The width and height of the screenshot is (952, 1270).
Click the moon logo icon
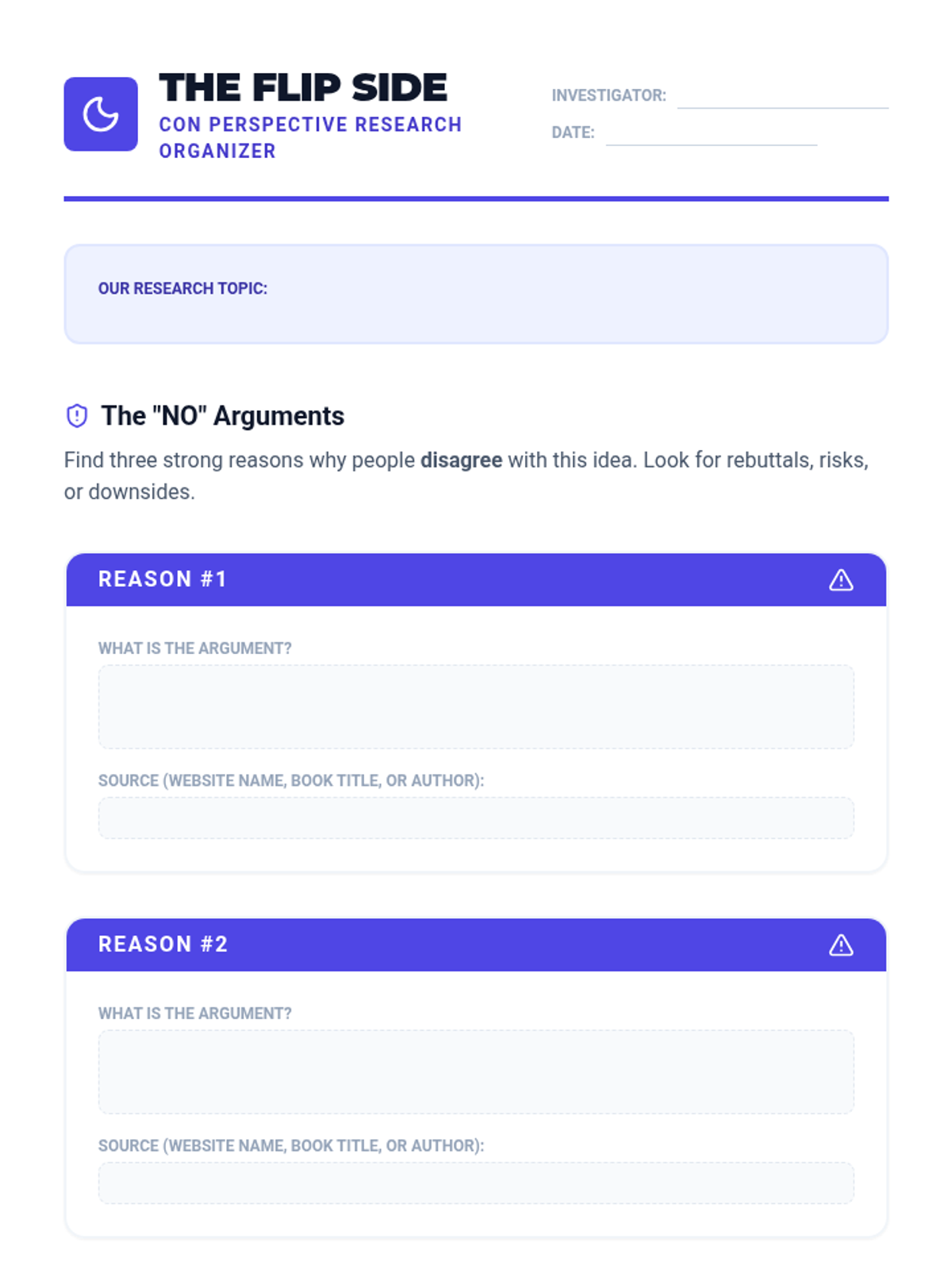101,114
